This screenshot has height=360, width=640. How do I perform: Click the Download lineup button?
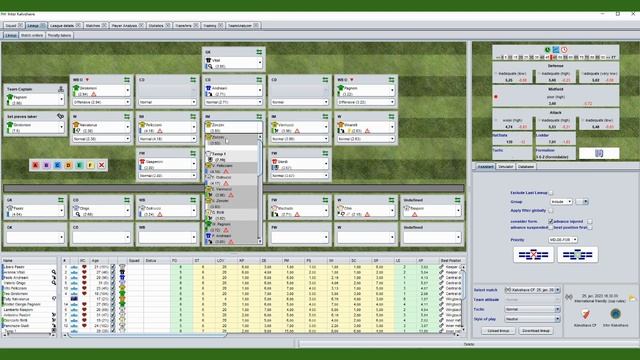point(536,331)
